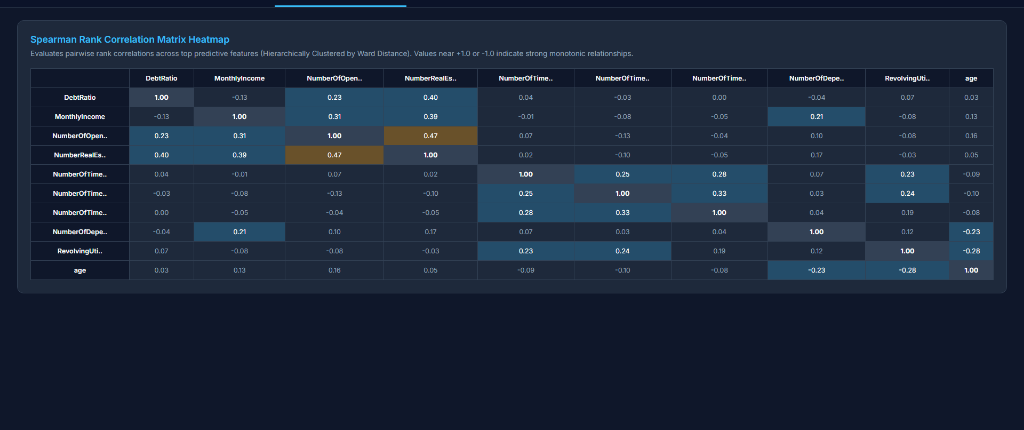Click 0.07 in RevolvingUti.. row, DebtRatio column
The image size is (1024, 430).
161,251
